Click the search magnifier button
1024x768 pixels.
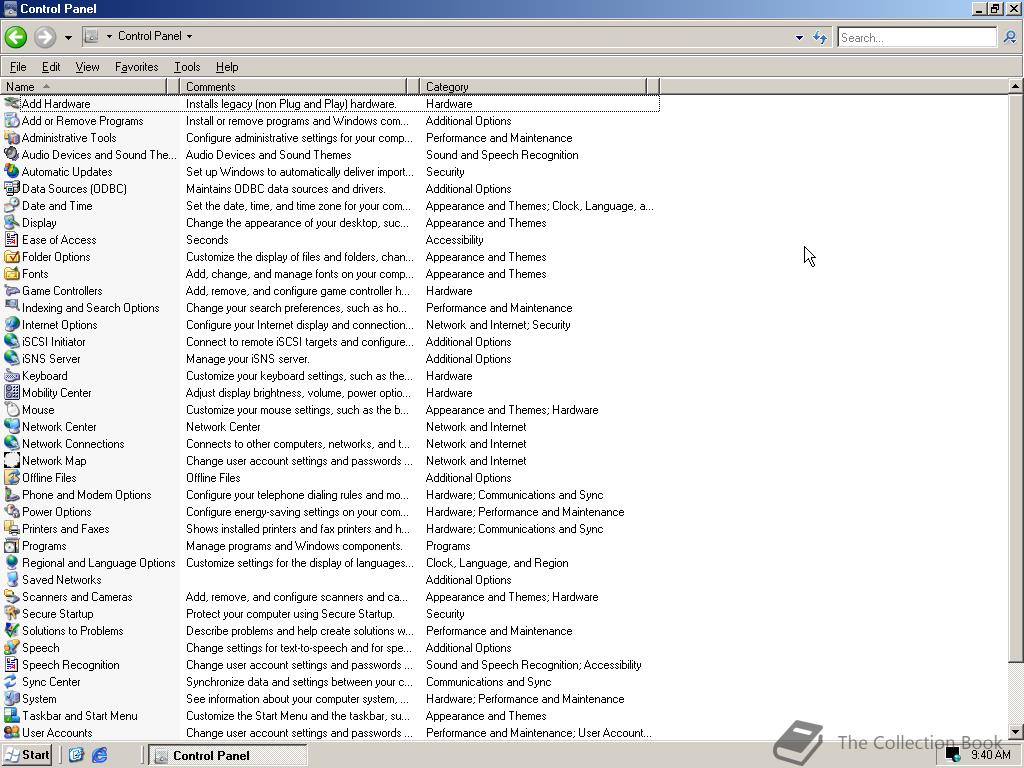[1010, 37]
